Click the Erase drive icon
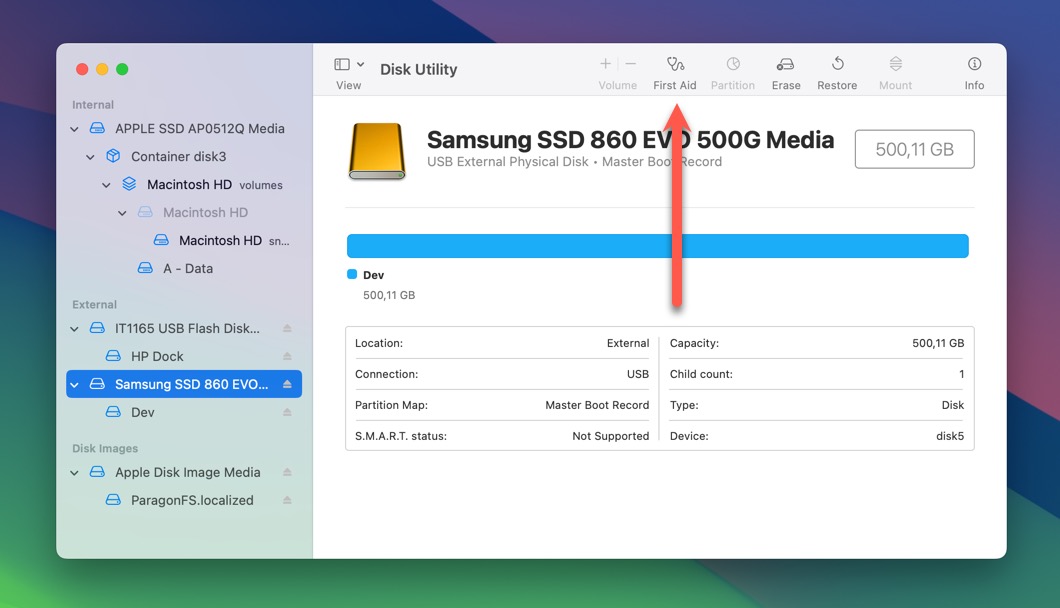 786,64
